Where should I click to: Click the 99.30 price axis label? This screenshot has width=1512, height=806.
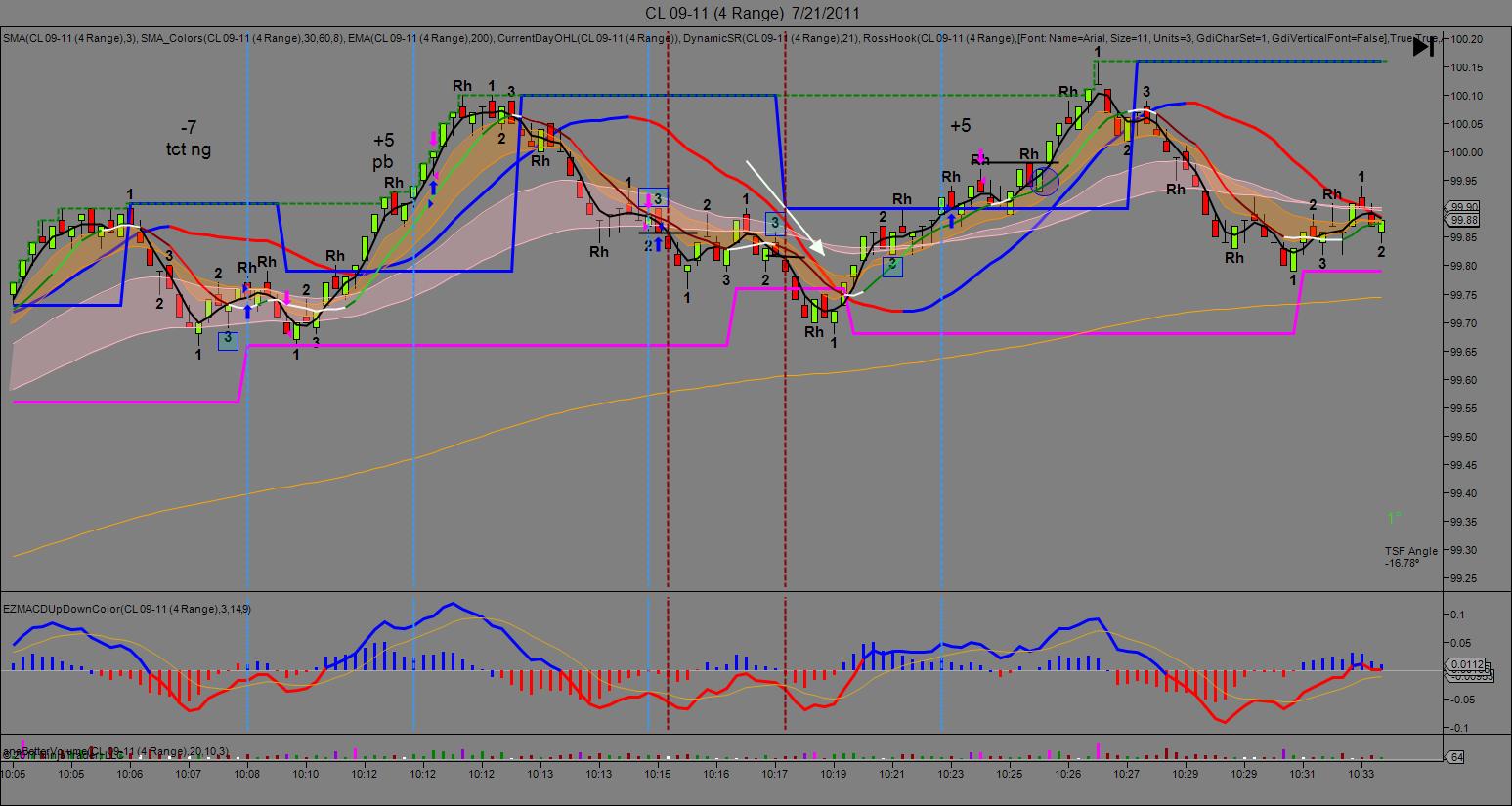(1466, 550)
